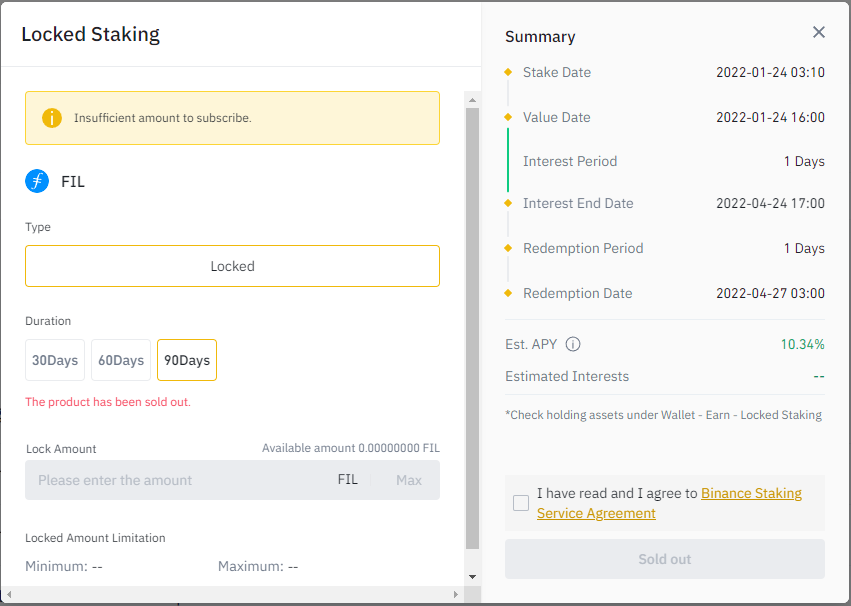The width and height of the screenshot is (851, 606).
Task: Click the Summary heading
Action: [540, 37]
